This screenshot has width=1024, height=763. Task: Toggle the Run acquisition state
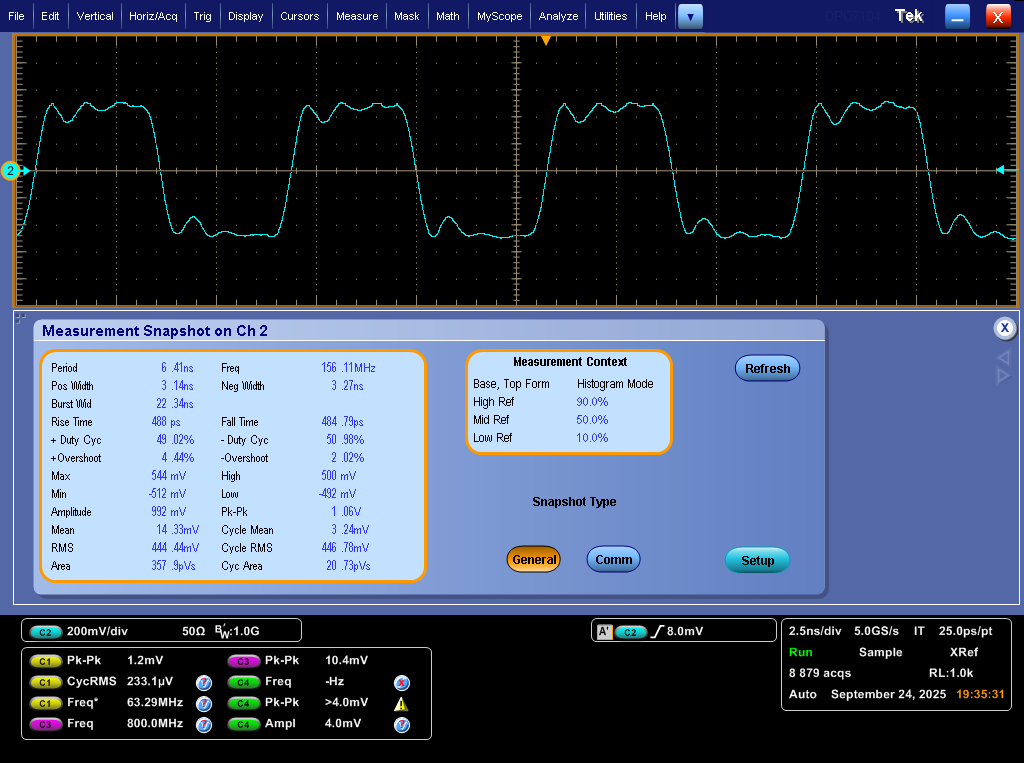tap(801, 653)
